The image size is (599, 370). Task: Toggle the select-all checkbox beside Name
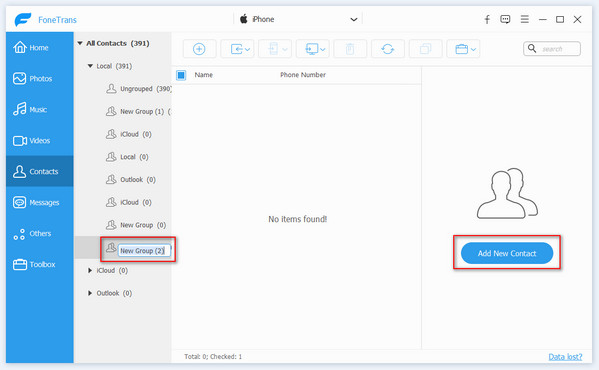click(x=181, y=75)
